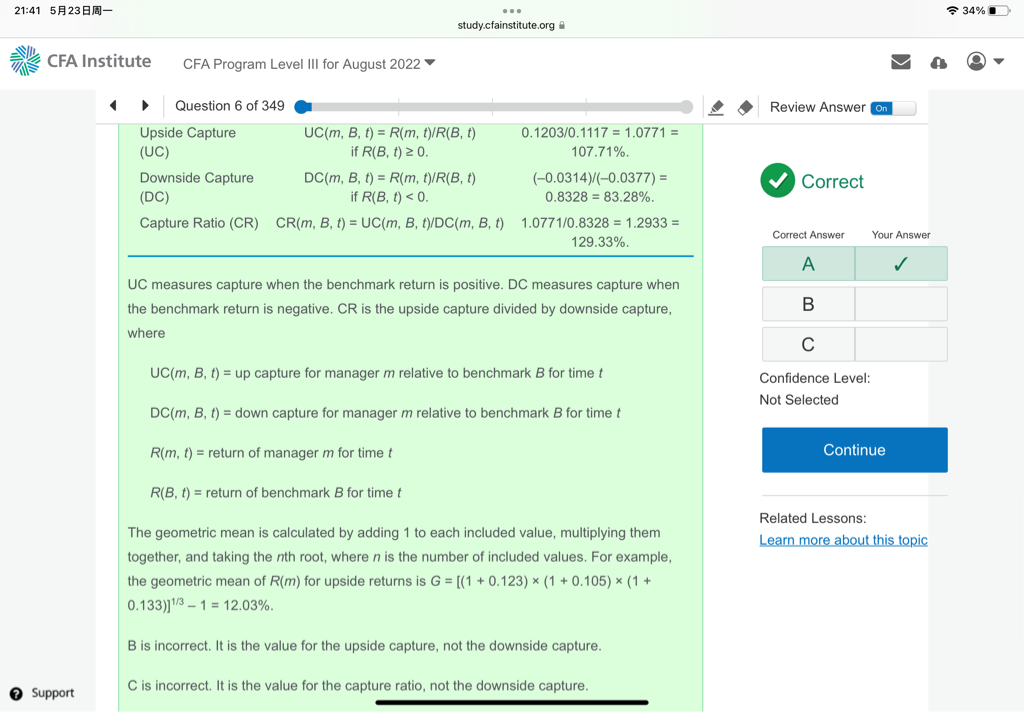
Task: Select answer choice A cell
Action: (808, 264)
